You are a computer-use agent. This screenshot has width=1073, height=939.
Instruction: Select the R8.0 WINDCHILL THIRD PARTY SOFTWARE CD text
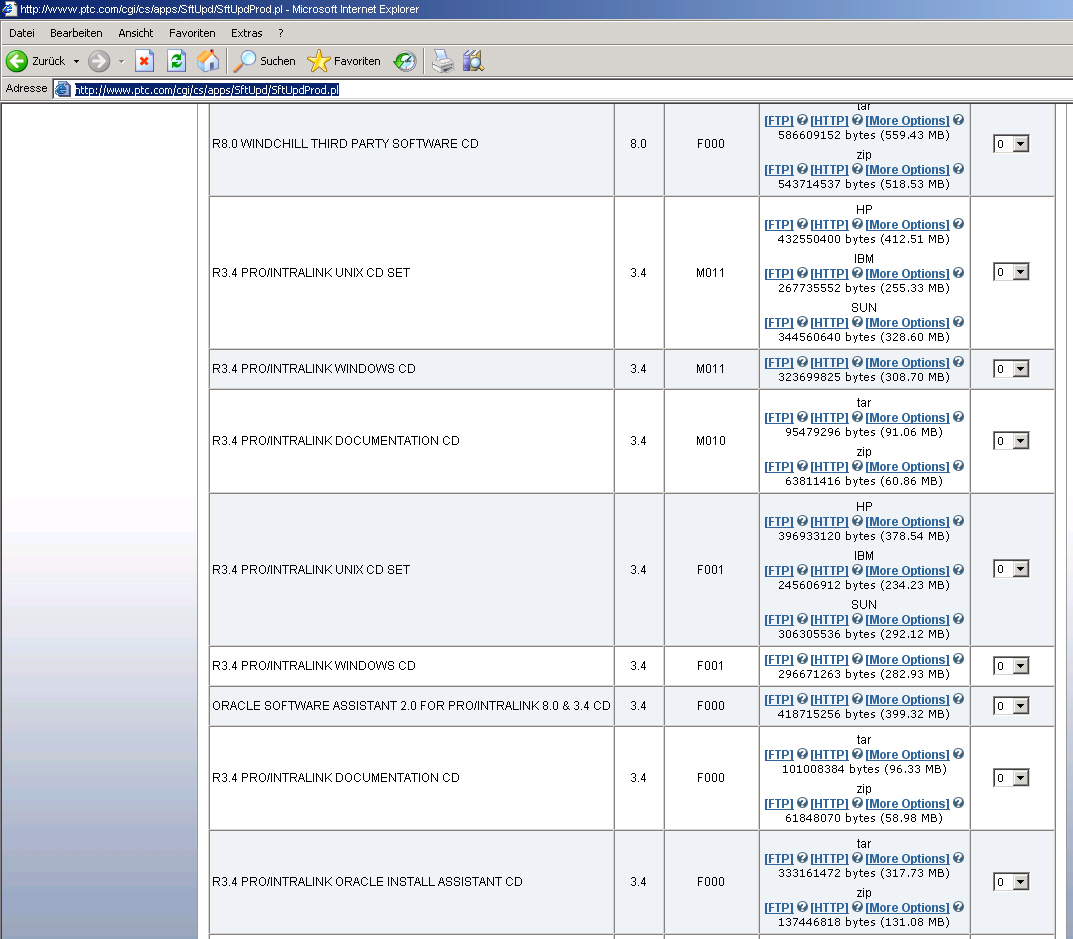(345, 144)
